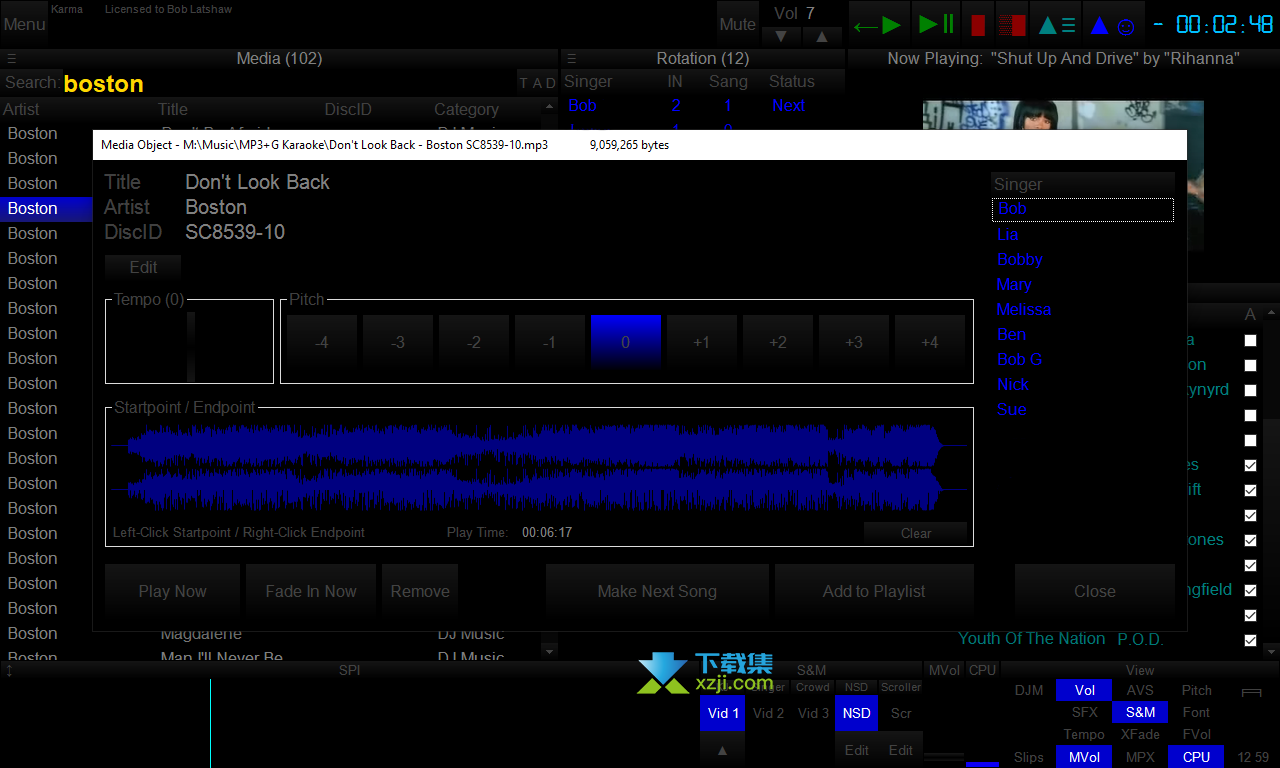
Task: Open the Rotation panel hamburger menu icon
Action: (x=570, y=59)
